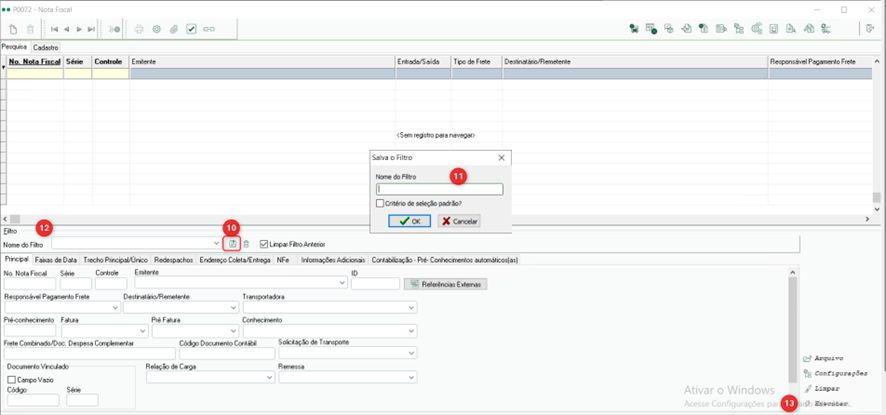This screenshot has width=886, height=415.
Task: Click the trash icon in the top toolbar
Action: pos(31,29)
